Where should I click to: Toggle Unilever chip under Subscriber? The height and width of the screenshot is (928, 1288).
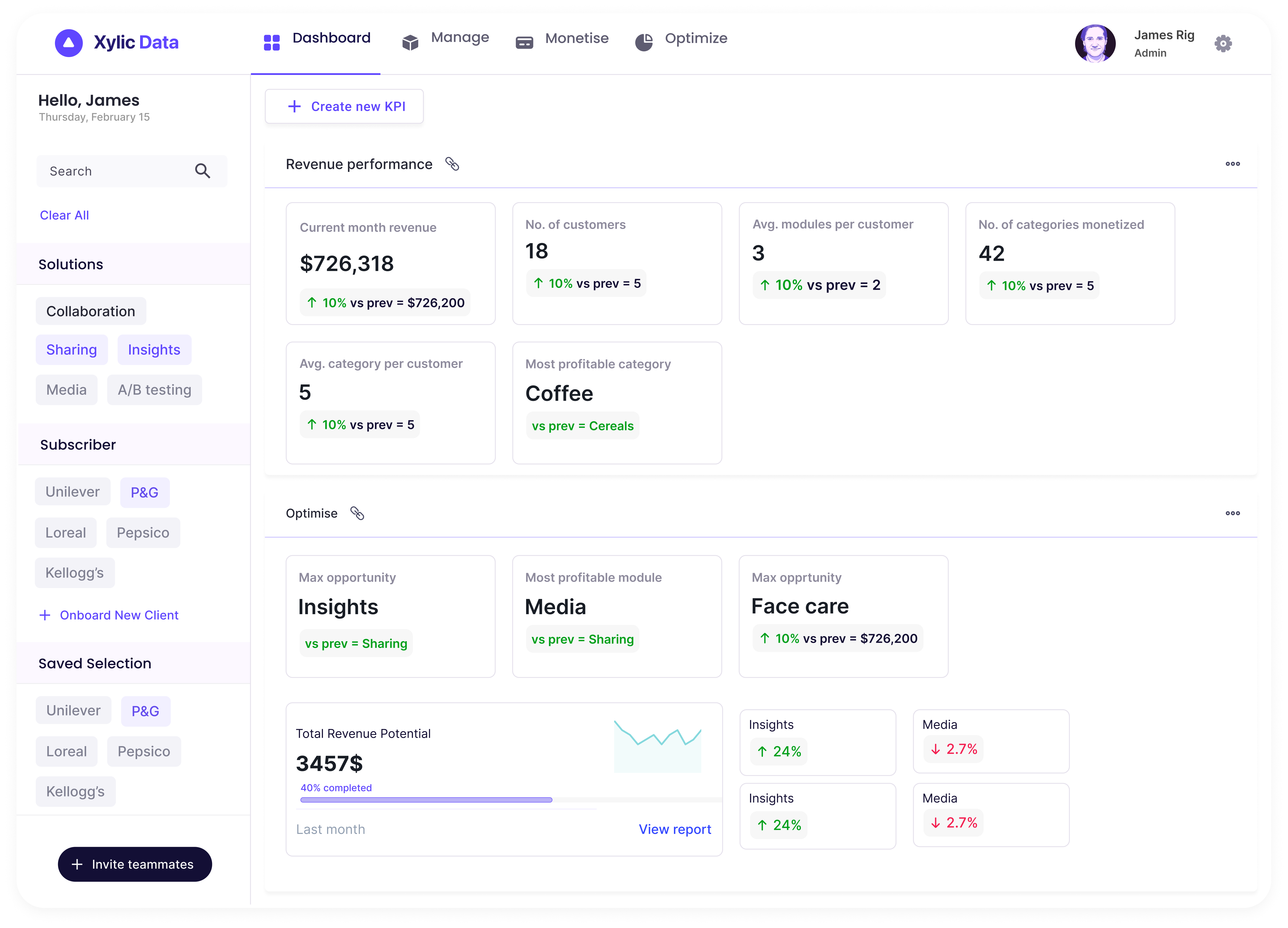click(x=73, y=492)
